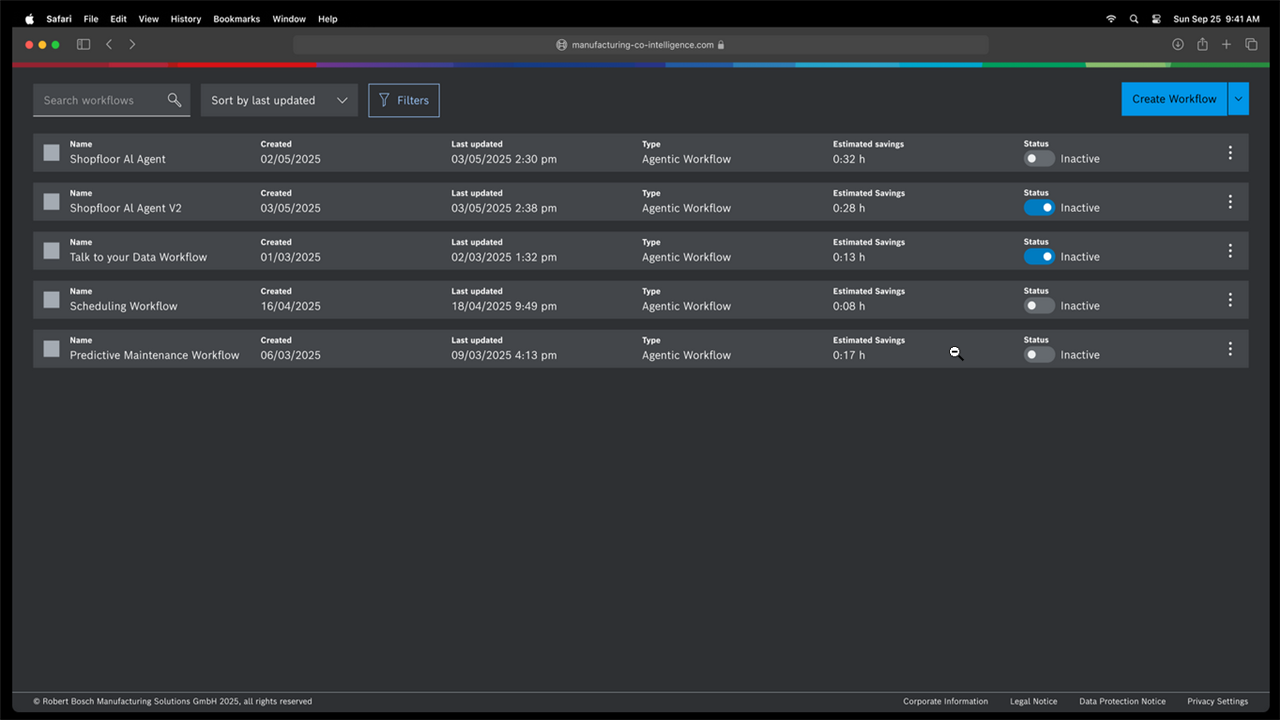The image size is (1280, 720).
Task: Toggle status switch for Shopfloor AI Agent V2
Action: point(1039,207)
